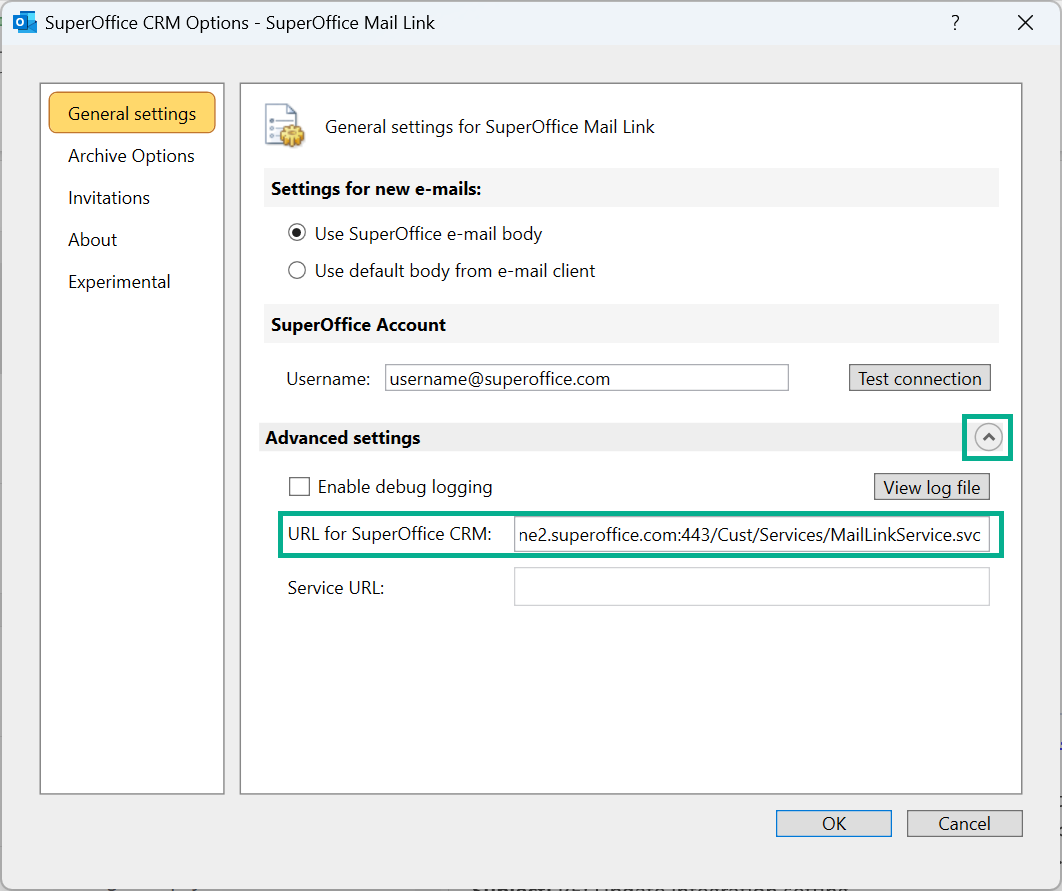
Task: Confirm settings with the OK button
Action: [x=833, y=823]
